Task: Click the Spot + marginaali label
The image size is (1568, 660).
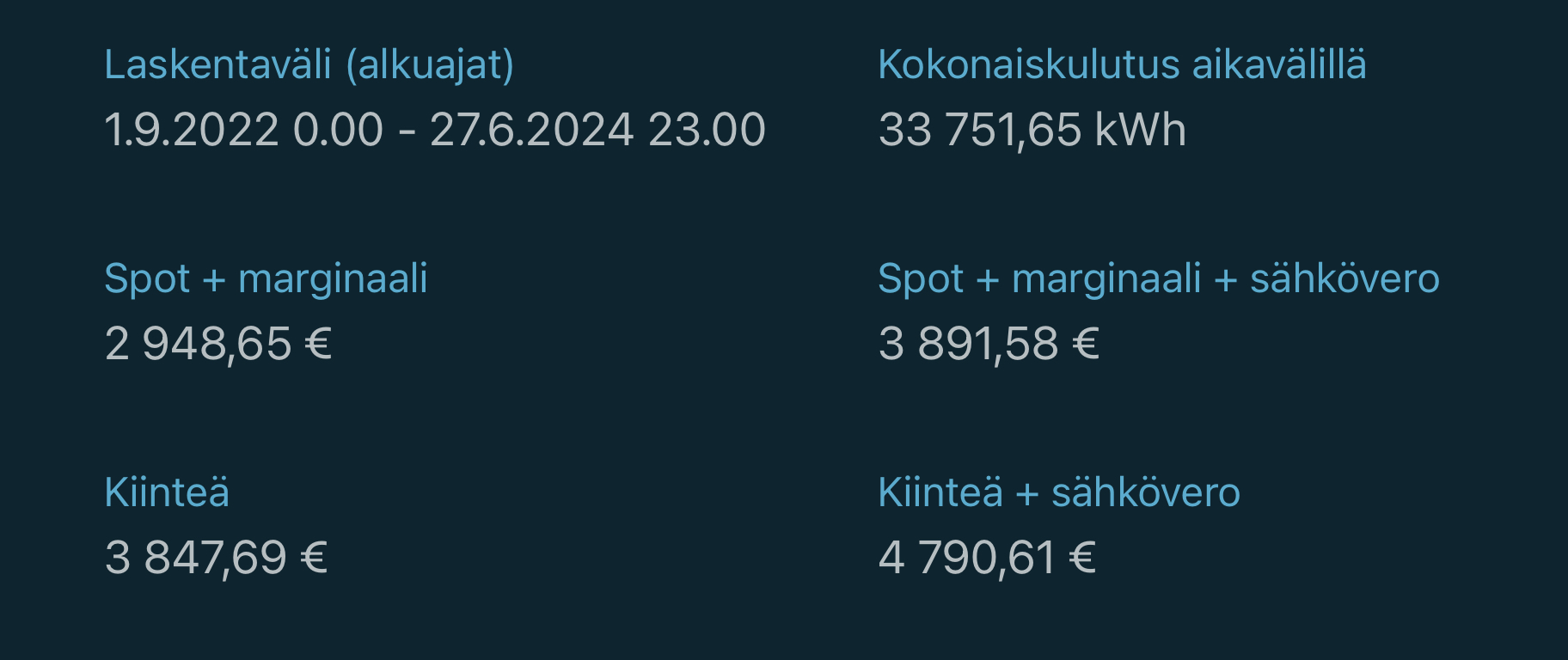Action: click(266, 278)
